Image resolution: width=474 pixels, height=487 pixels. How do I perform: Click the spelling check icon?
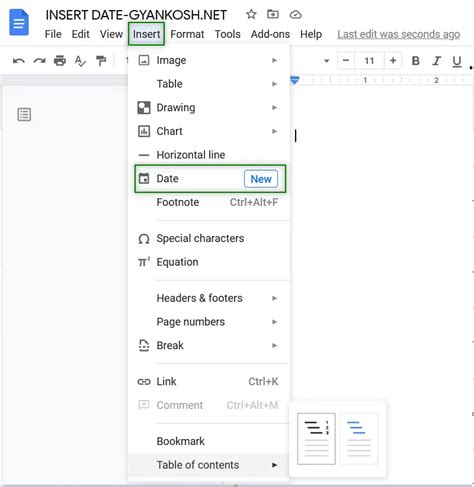[x=80, y=61]
